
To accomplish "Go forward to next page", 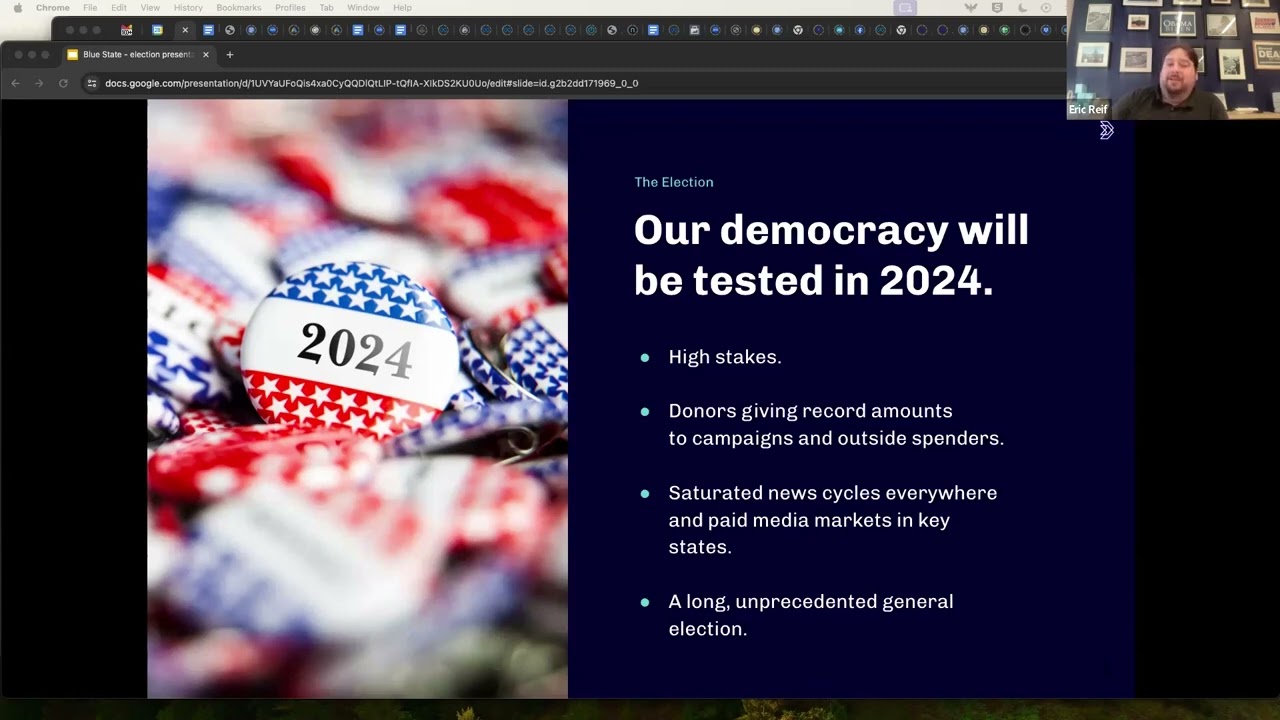I will coord(39,83).
